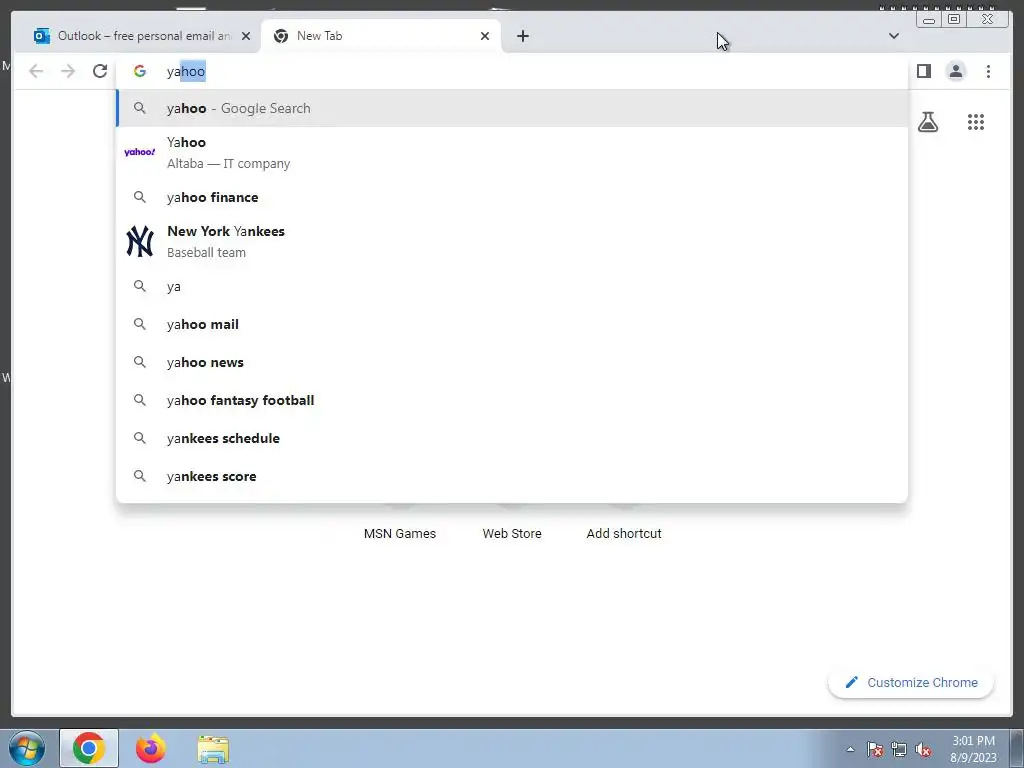Select the plain 'ya' suggestion

point(512,286)
